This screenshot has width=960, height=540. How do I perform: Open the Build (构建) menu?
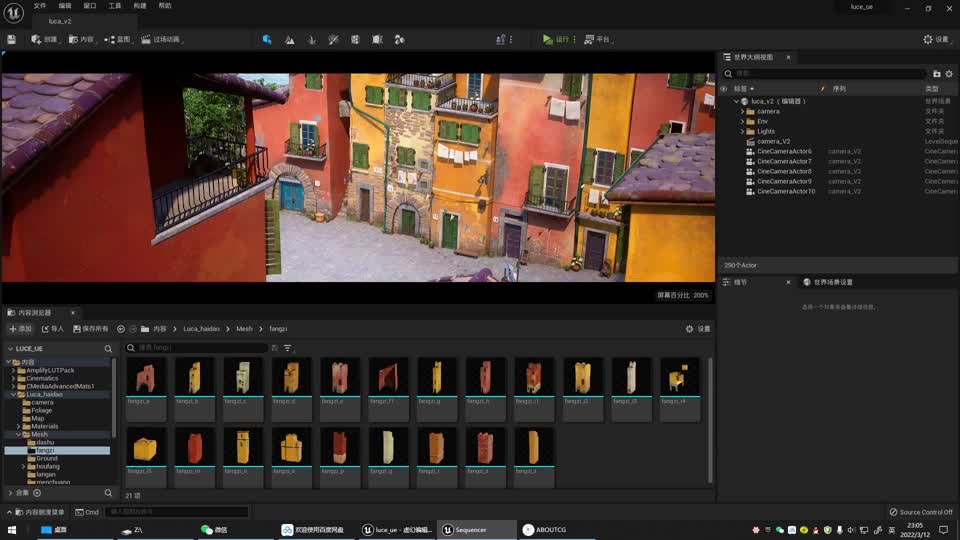pyautogui.click(x=140, y=6)
